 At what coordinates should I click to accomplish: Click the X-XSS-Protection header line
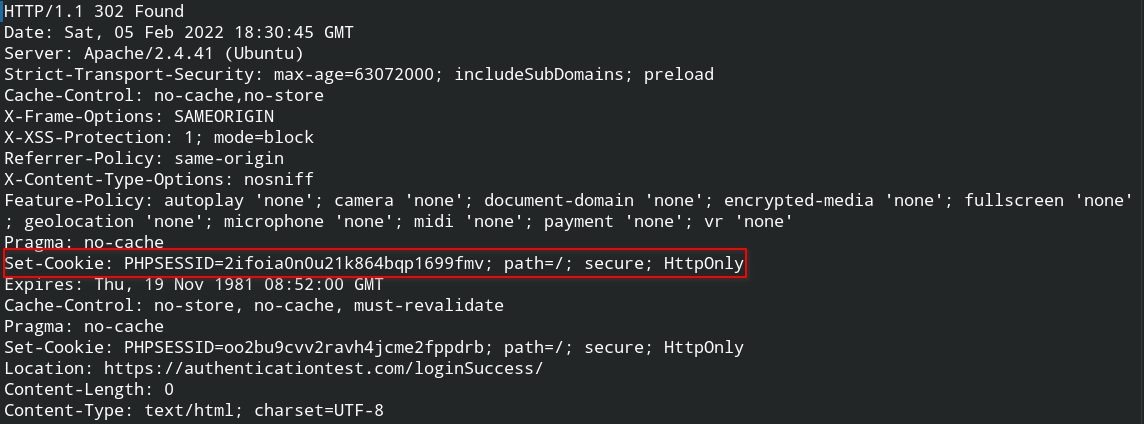[159, 137]
